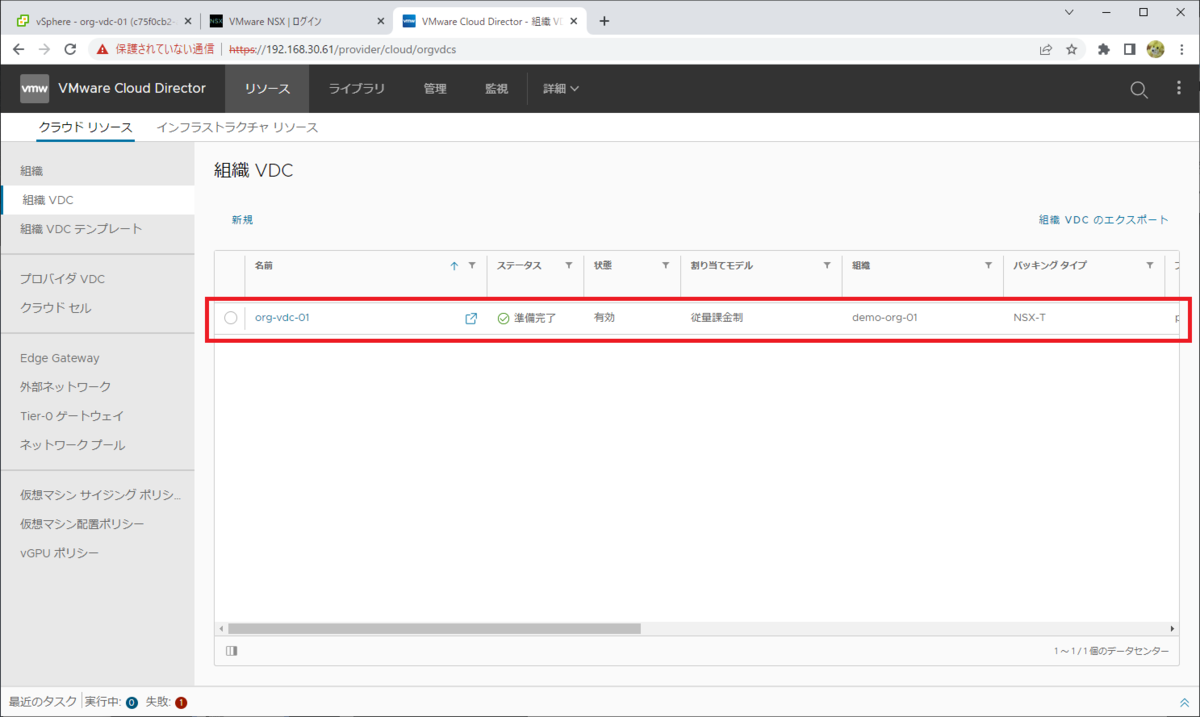Click the failed tasks red badge
This screenshot has width=1200, height=717.
point(181,703)
